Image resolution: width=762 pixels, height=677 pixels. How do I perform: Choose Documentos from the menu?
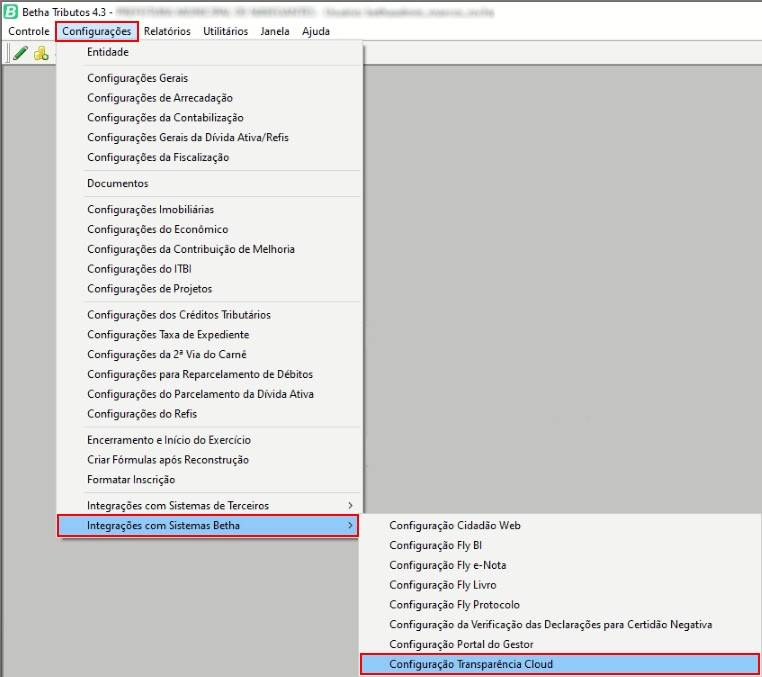(117, 183)
